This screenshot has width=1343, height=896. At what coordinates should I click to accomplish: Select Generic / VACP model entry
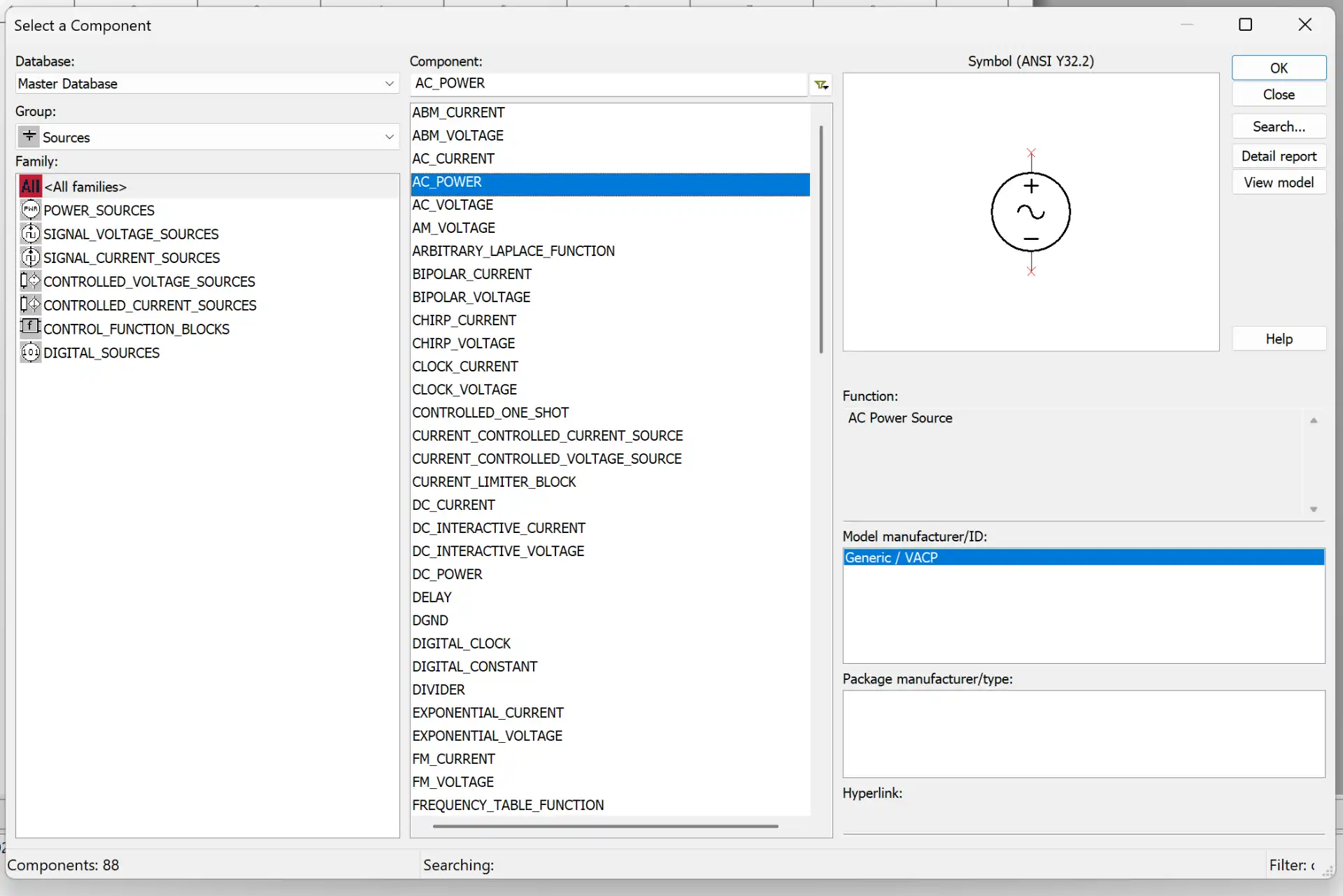tap(890, 557)
